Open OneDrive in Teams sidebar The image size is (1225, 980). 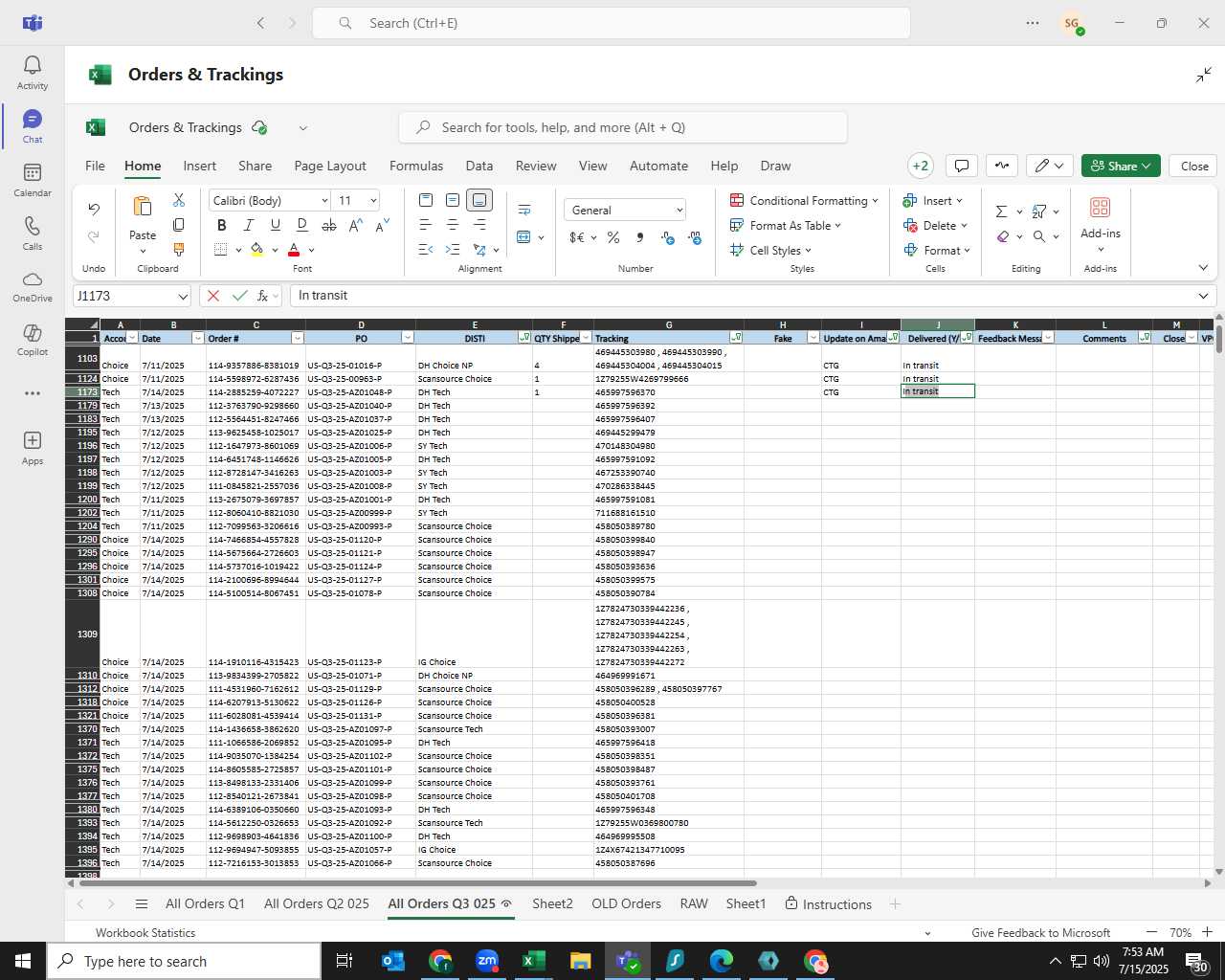point(33,285)
